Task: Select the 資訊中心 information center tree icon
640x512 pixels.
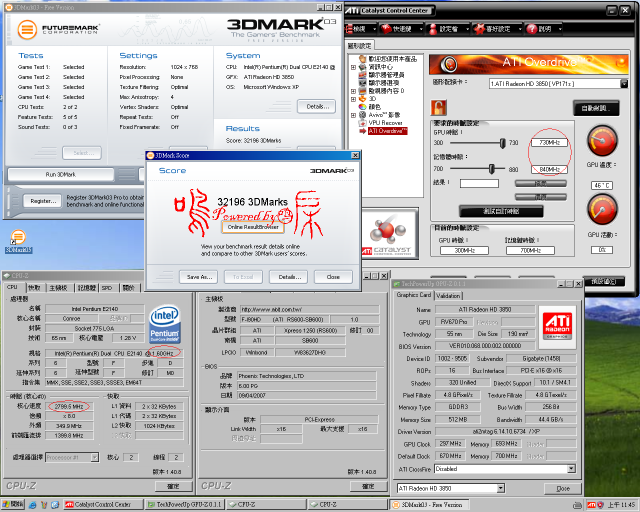Action: pos(362,67)
